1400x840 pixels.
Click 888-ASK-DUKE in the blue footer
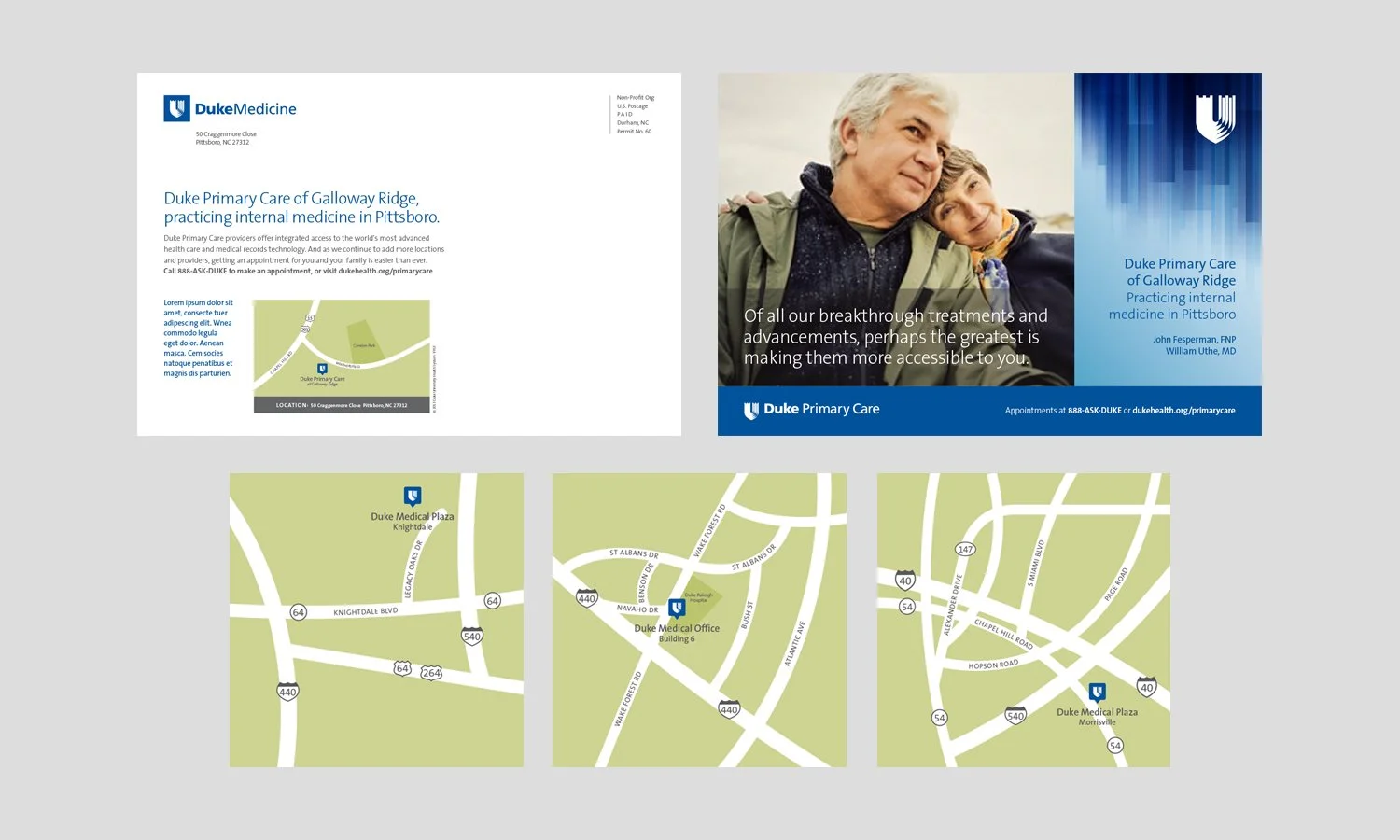click(1095, 411)
